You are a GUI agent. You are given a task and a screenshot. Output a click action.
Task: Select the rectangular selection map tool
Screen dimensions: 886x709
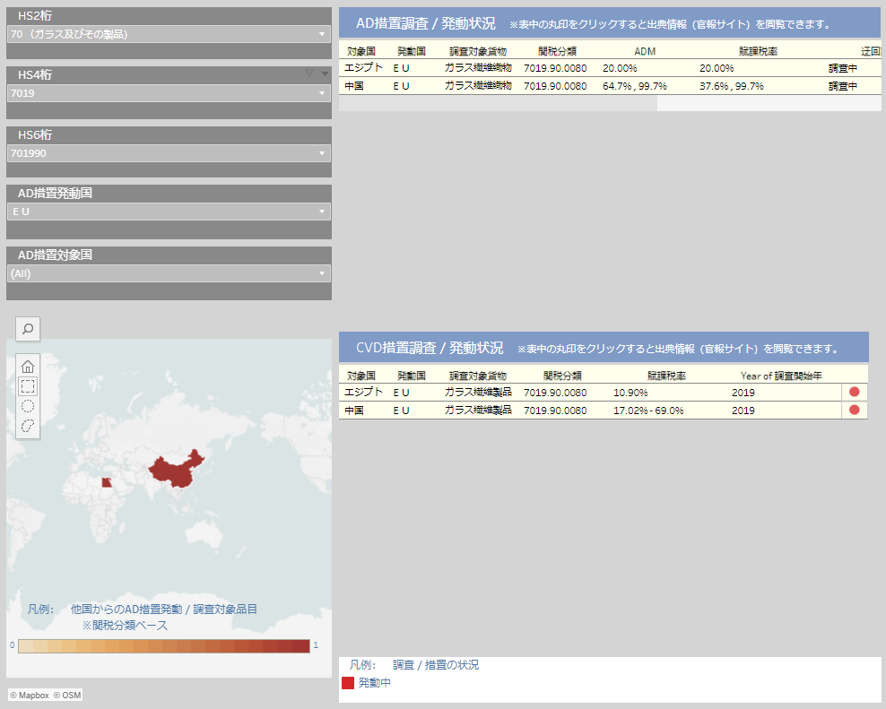[x=28, y=386]
